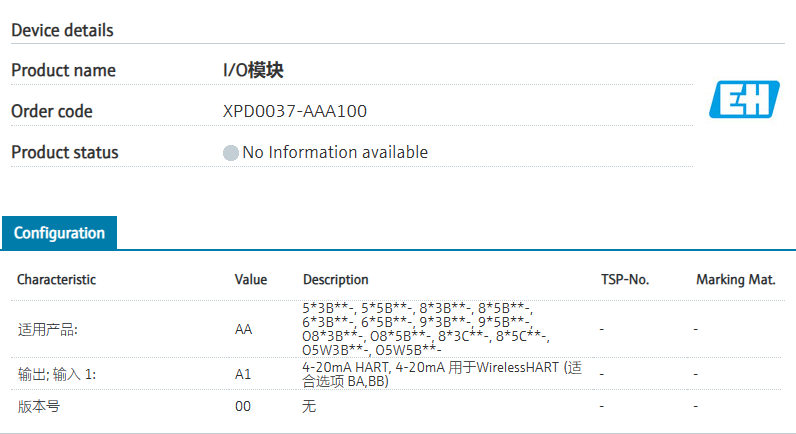Select the 适用产品 characteristic row

[x=47, y=328]
